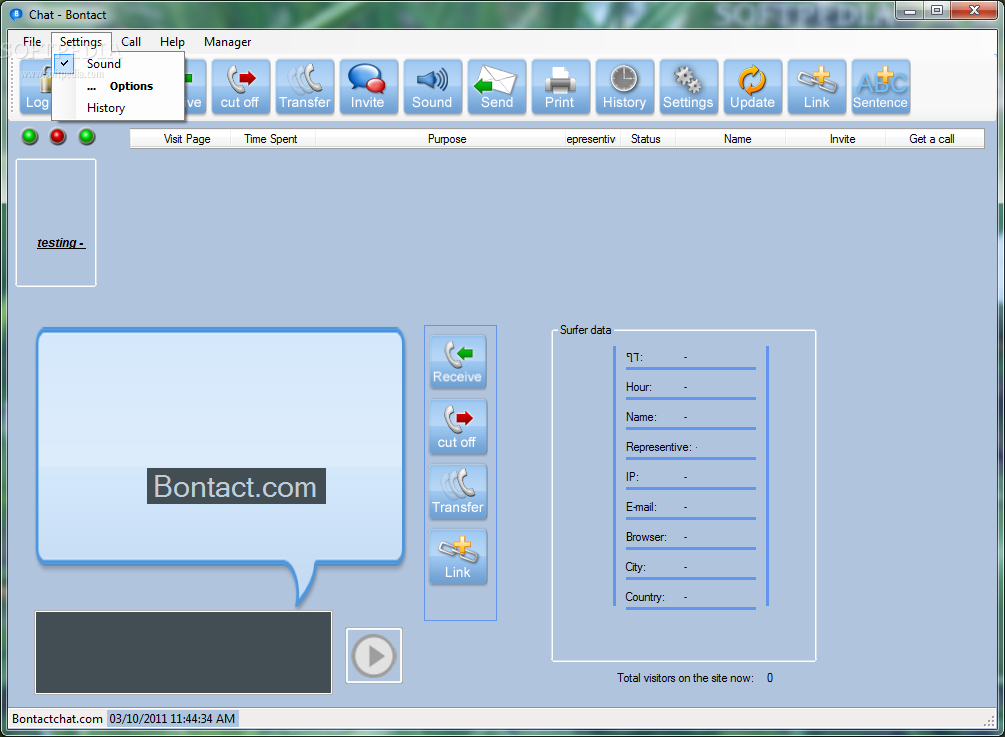Open the File menu
This screenshot has height=737, width=1005.
[31, 42]
